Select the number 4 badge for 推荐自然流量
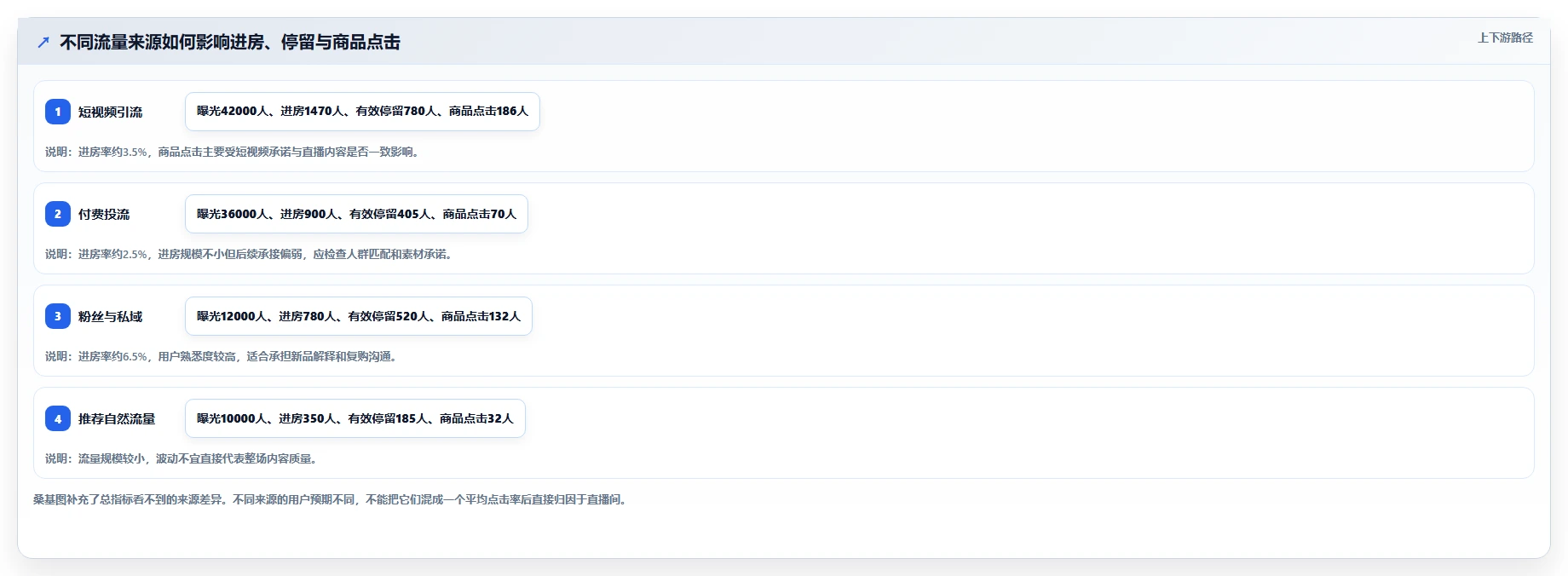Viewport: 1568px width, 576px height. coord(58,418)
